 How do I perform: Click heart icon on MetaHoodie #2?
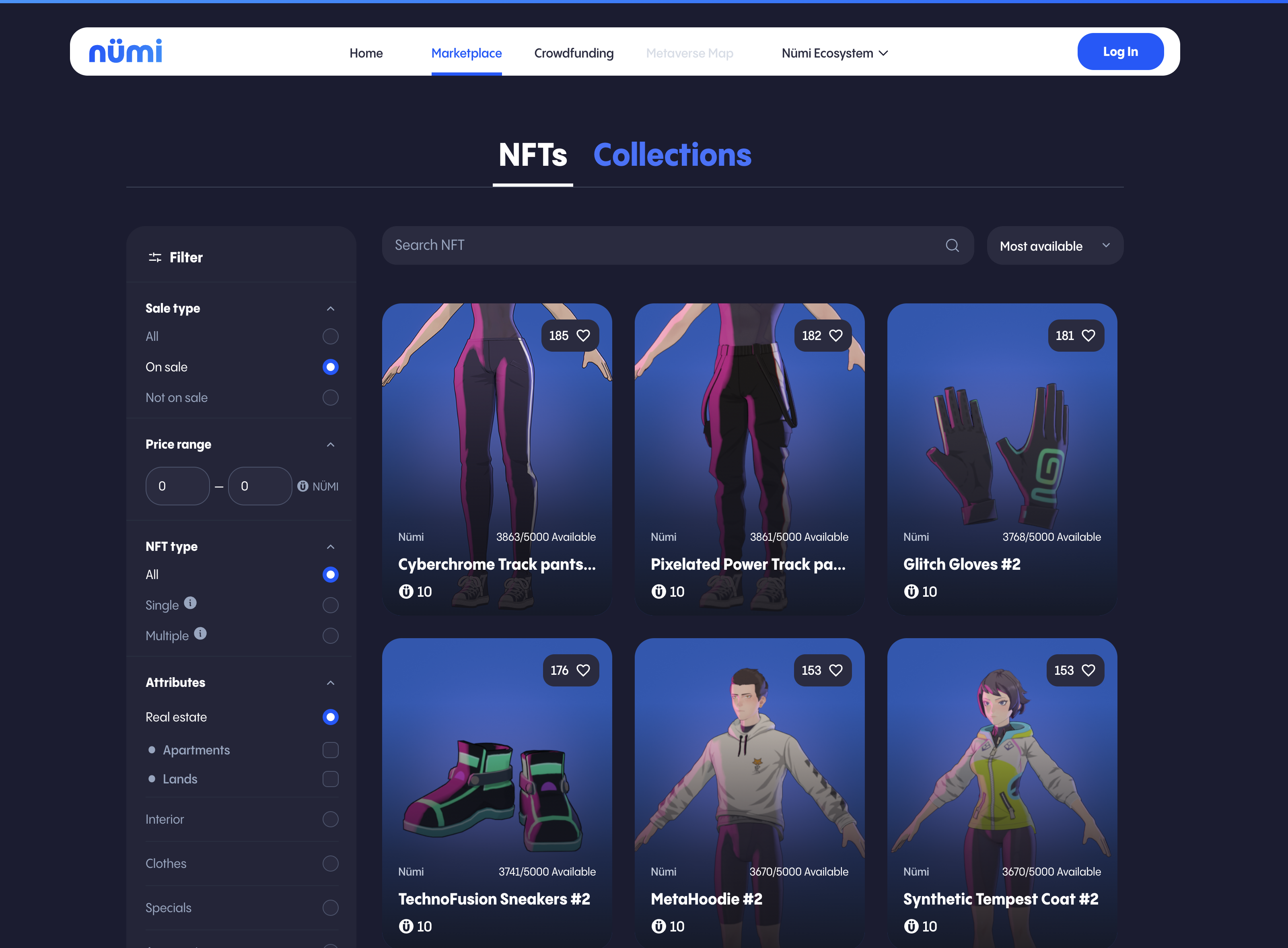pyautogui.click(x=835, y=670)
